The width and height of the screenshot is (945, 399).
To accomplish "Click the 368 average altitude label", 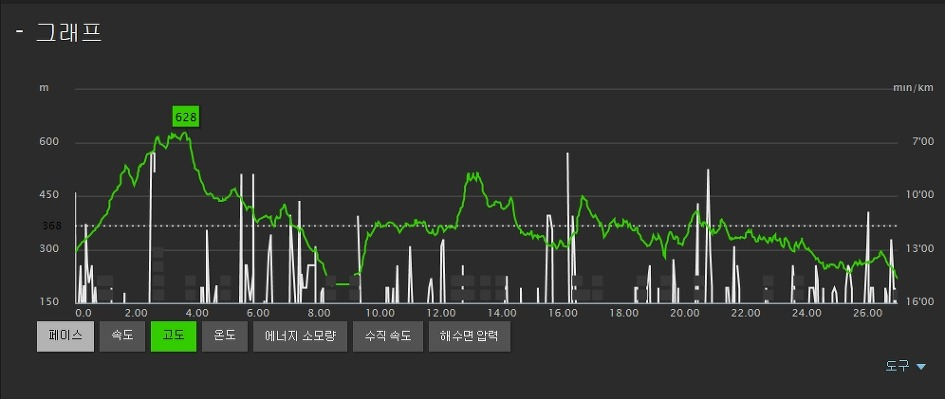I will click(52, 226).
